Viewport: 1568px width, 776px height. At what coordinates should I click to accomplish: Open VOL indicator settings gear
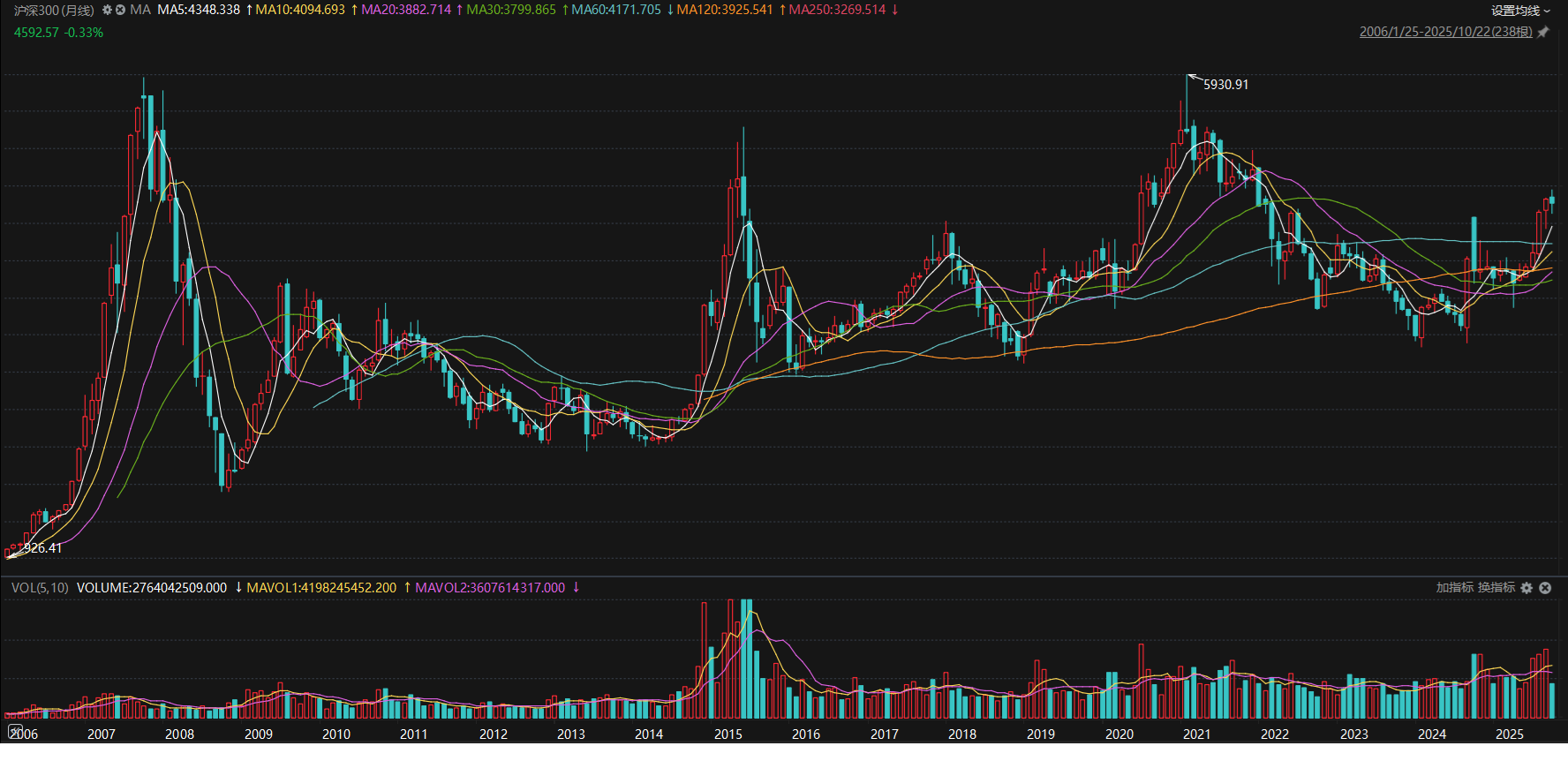tap(1527, 588)
